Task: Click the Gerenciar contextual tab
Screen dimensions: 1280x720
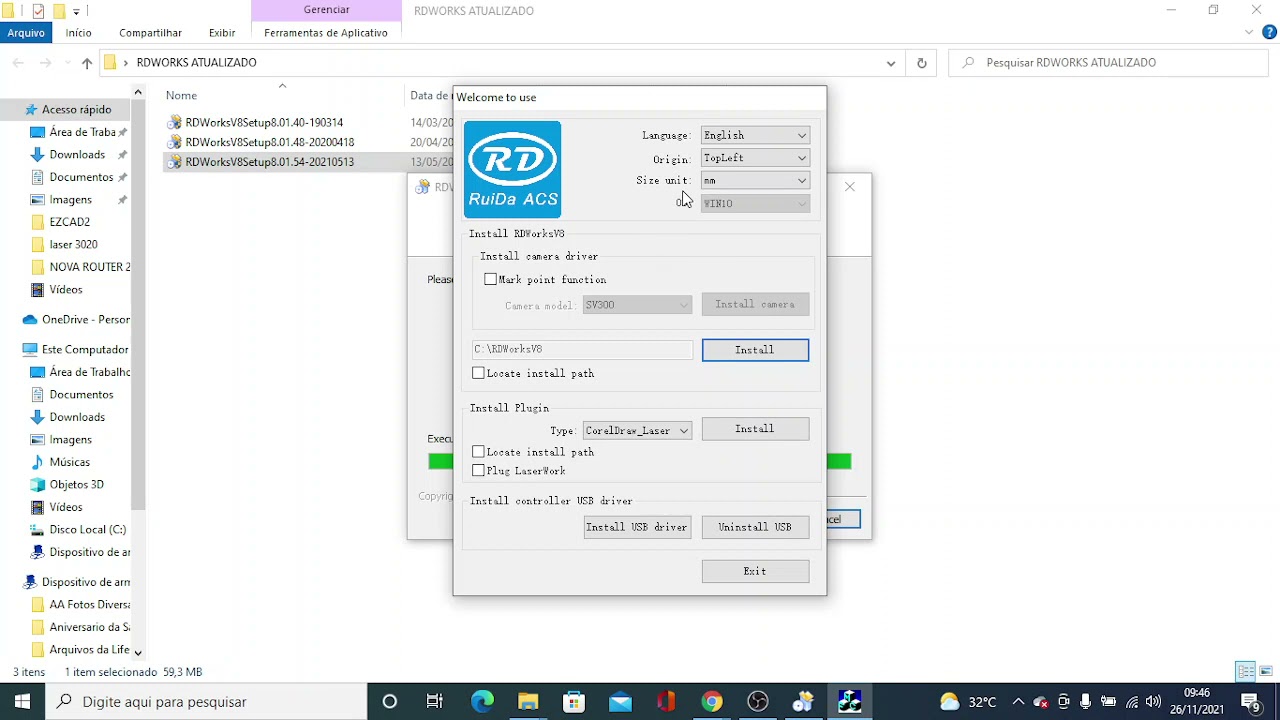Action: point(326,10)
